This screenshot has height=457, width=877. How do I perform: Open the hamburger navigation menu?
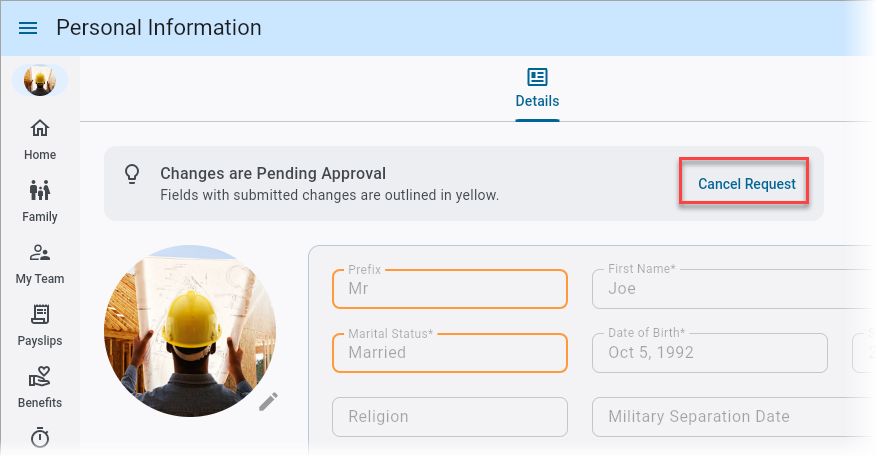(x=28, y=28)
